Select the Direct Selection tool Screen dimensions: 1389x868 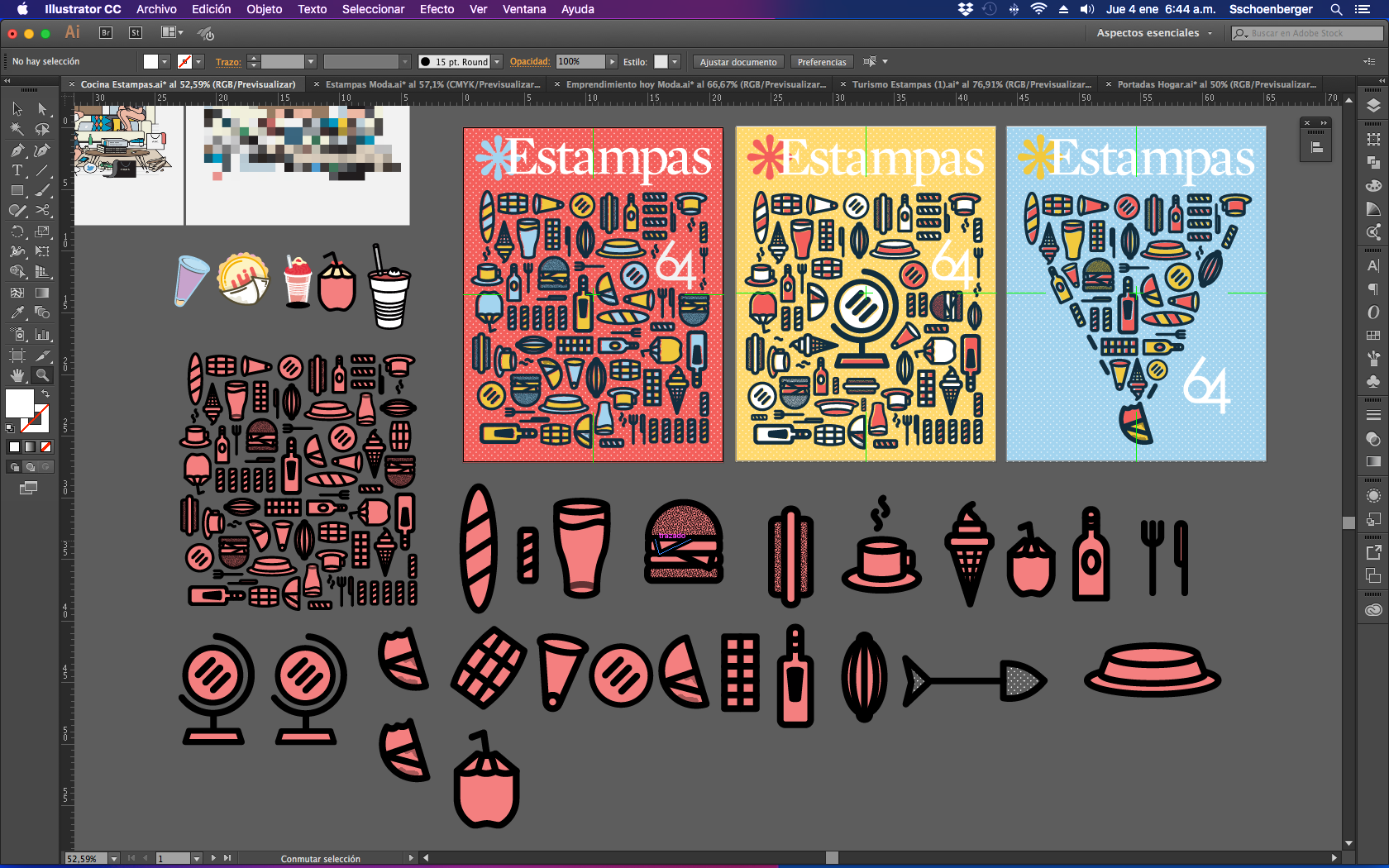pos(42,109)
